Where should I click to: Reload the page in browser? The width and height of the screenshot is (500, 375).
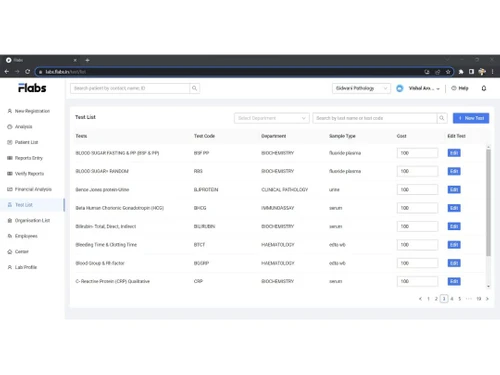pyautogui.click(x=28, y=72)
